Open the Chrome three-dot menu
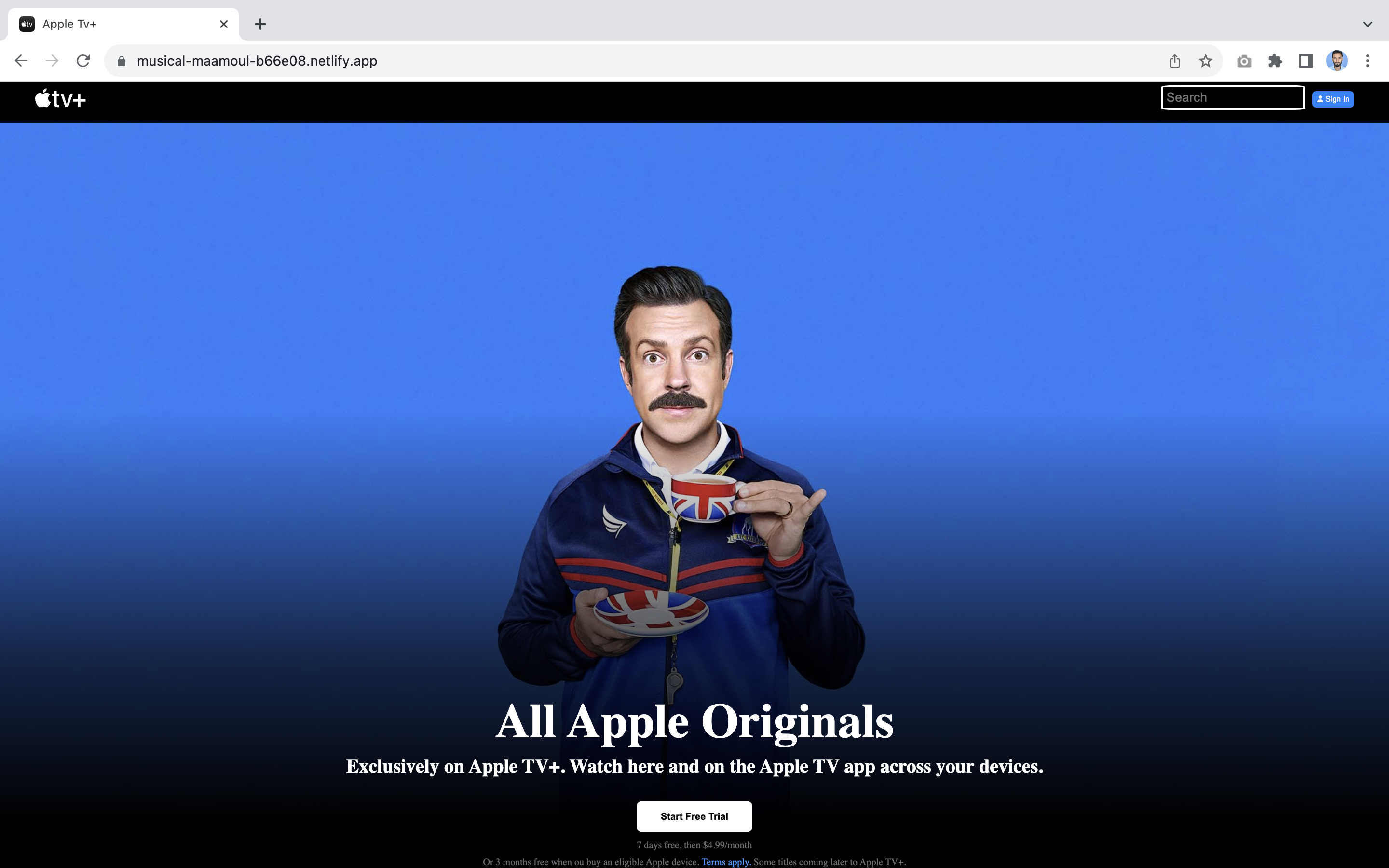The height and width of the screenshot is (868, 1389). (x=1368, y=61)
